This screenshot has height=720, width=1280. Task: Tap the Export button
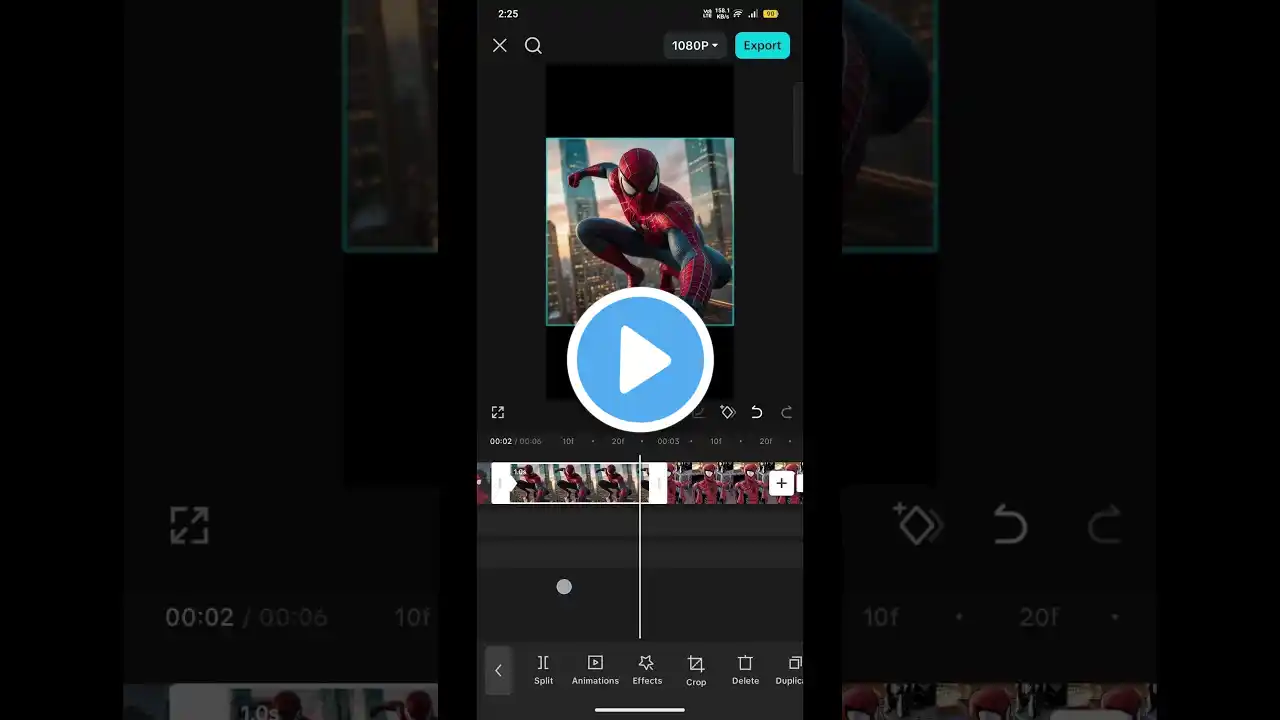(762, 45)
